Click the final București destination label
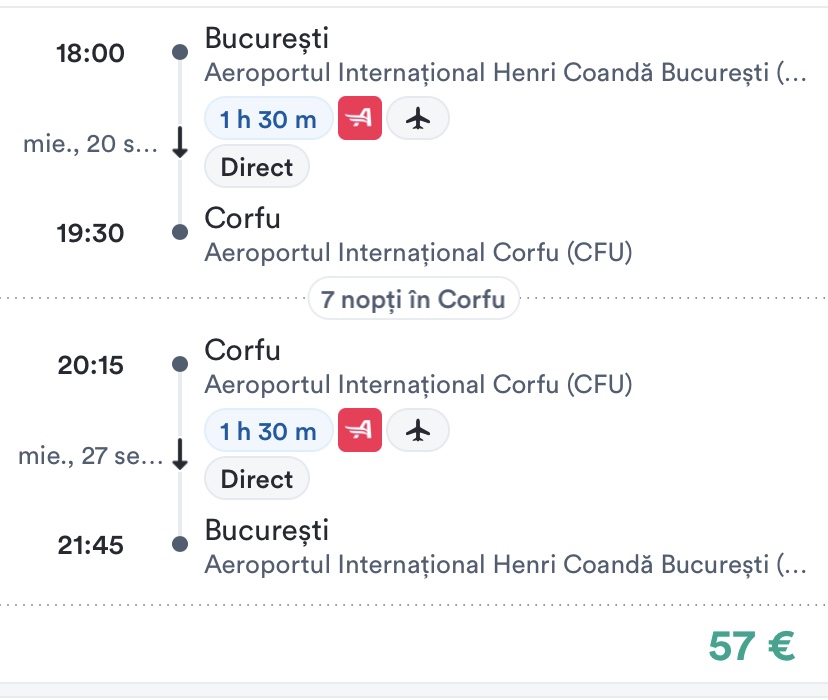This screenshot has height=700, width=828. (266, 530)
